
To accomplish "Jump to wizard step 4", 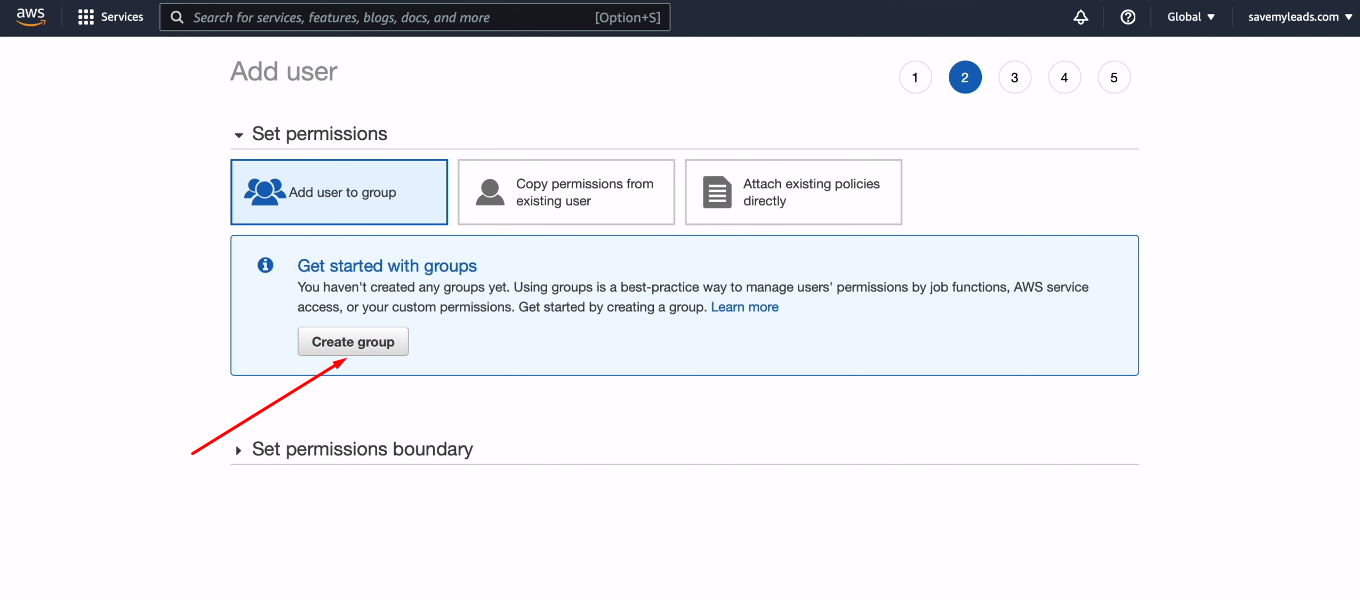I will (1064, 77).
